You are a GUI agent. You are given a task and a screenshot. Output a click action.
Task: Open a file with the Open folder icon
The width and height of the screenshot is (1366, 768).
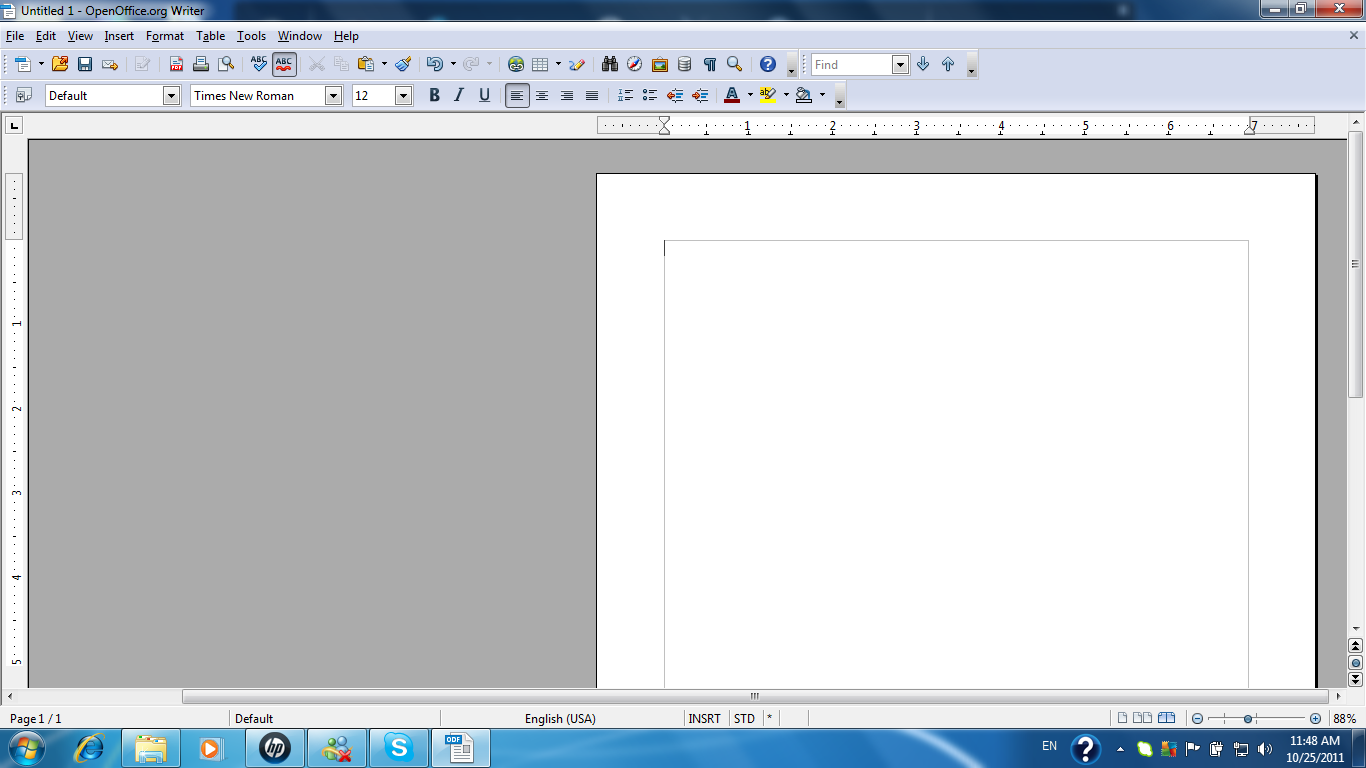point(60,64)
